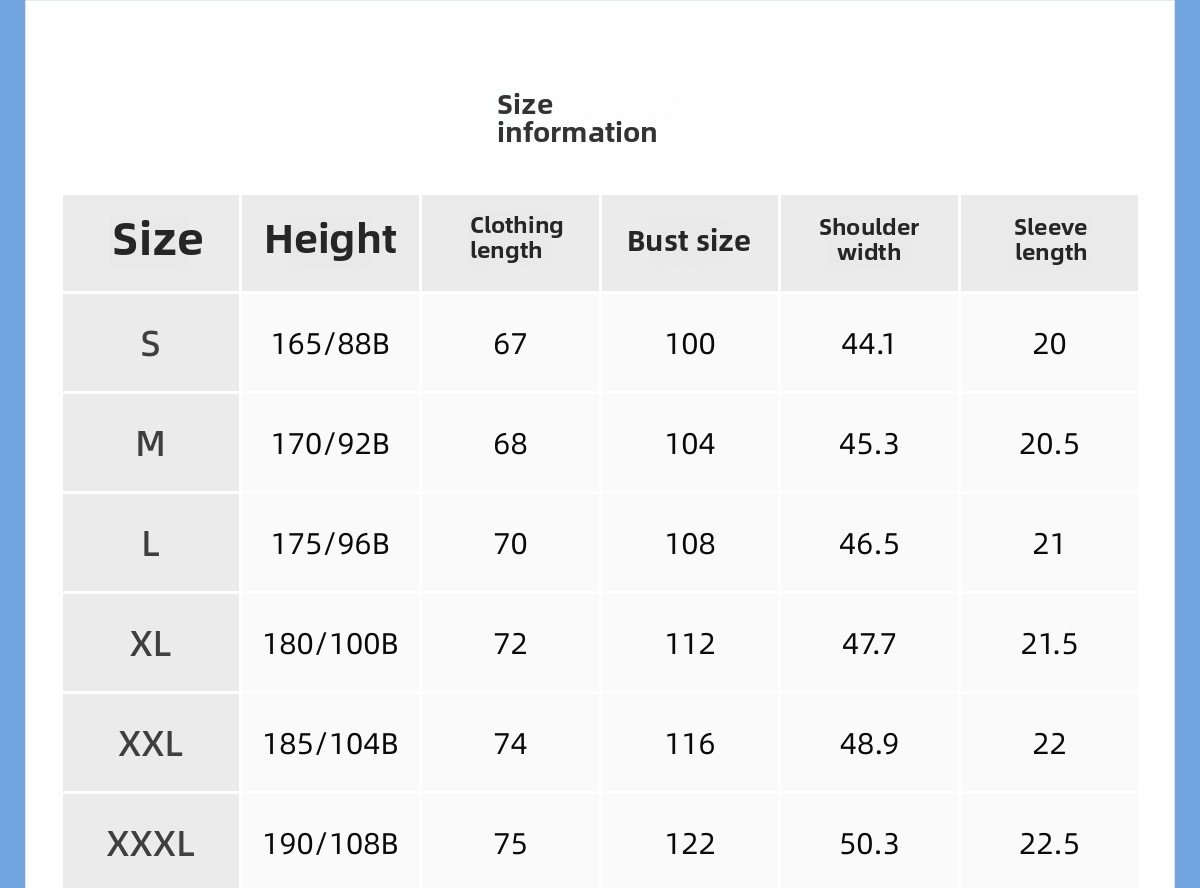Click the L size row label
The width and height of the screenshot is (1200, 888).
pyautogui.click(x=150, y=544)
